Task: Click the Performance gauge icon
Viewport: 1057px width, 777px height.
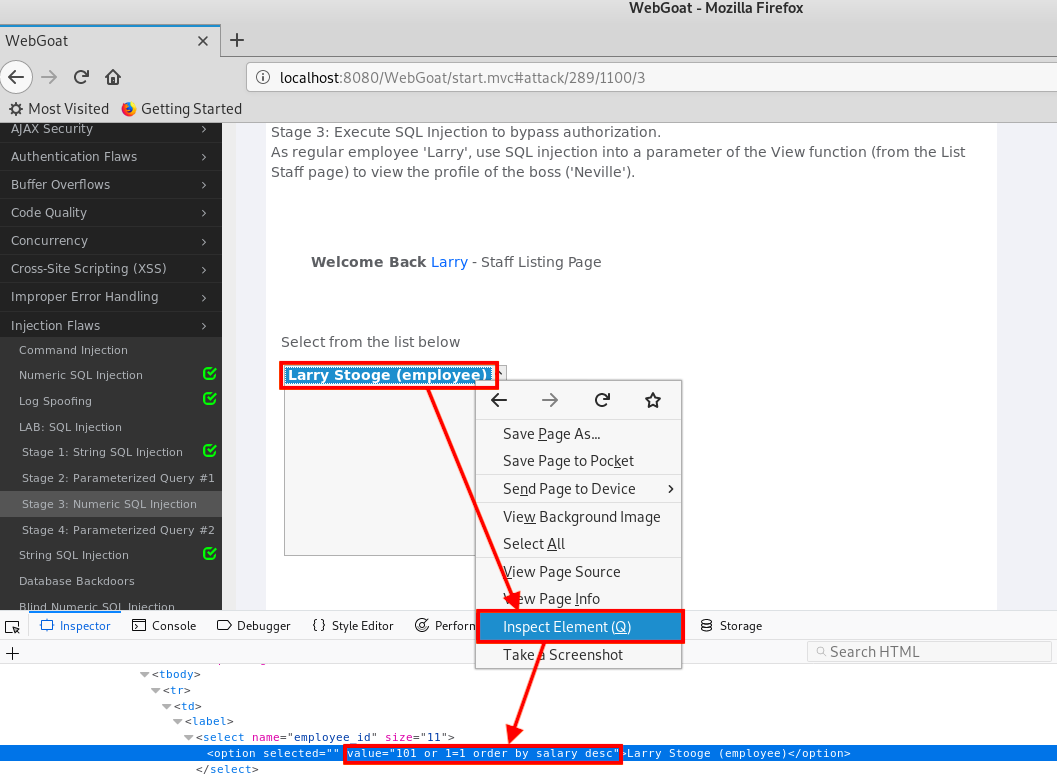Action: (x=422, y=625)
